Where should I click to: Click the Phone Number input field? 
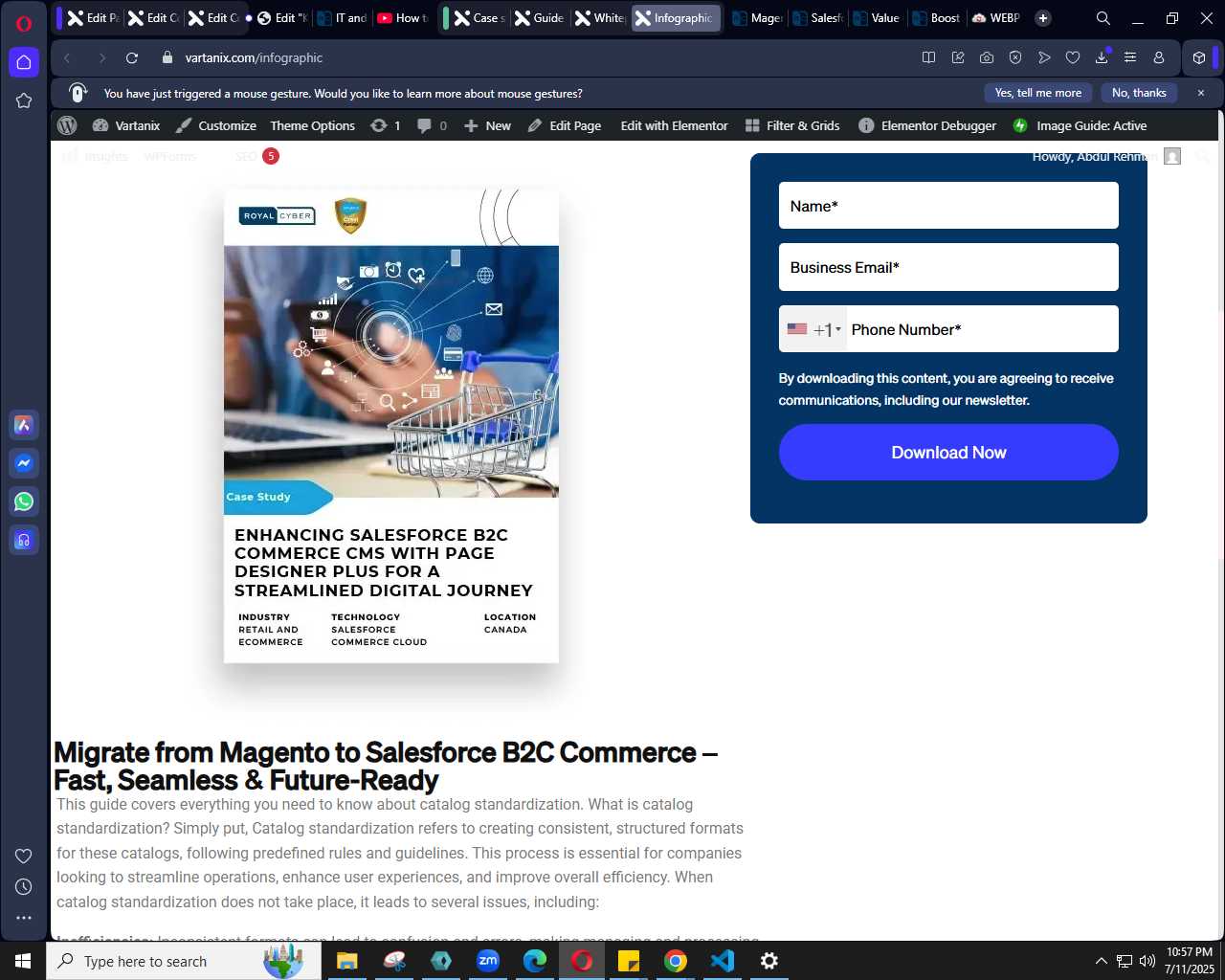click(x=982, y=329)
